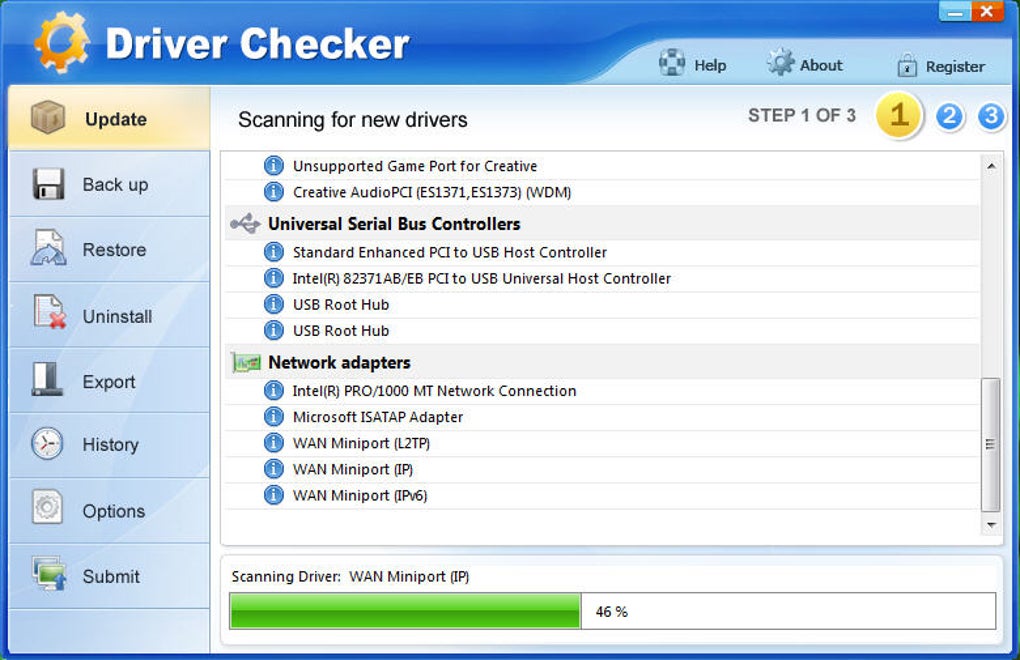Show the History section

click(111, 445)
